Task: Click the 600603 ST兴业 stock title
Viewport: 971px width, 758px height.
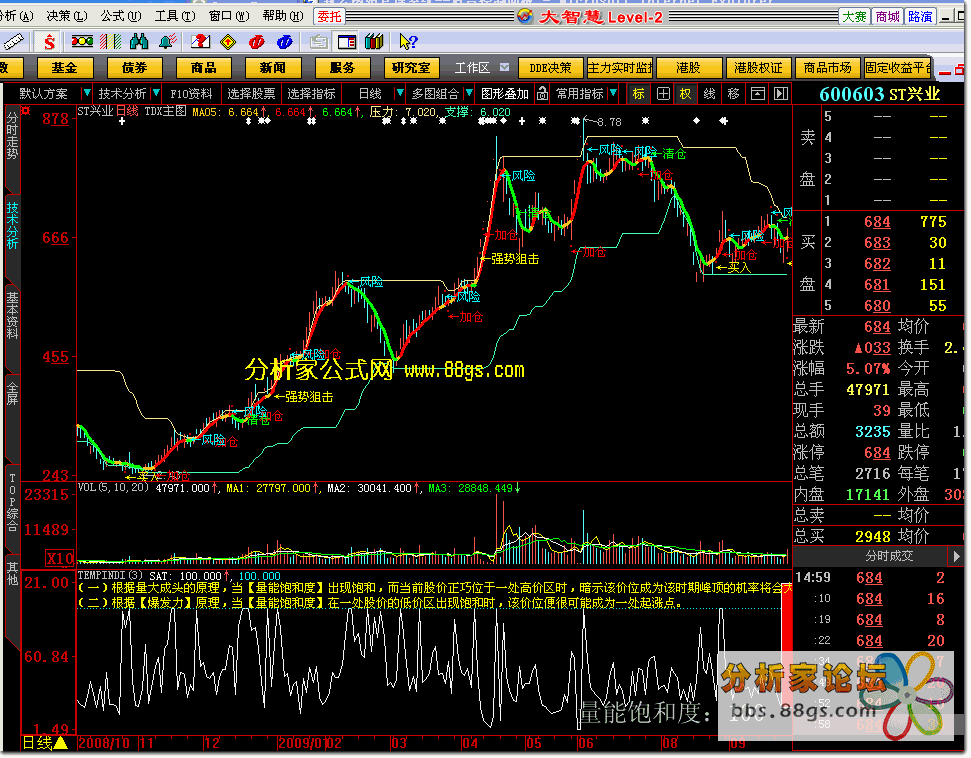Action: [879, 94]
